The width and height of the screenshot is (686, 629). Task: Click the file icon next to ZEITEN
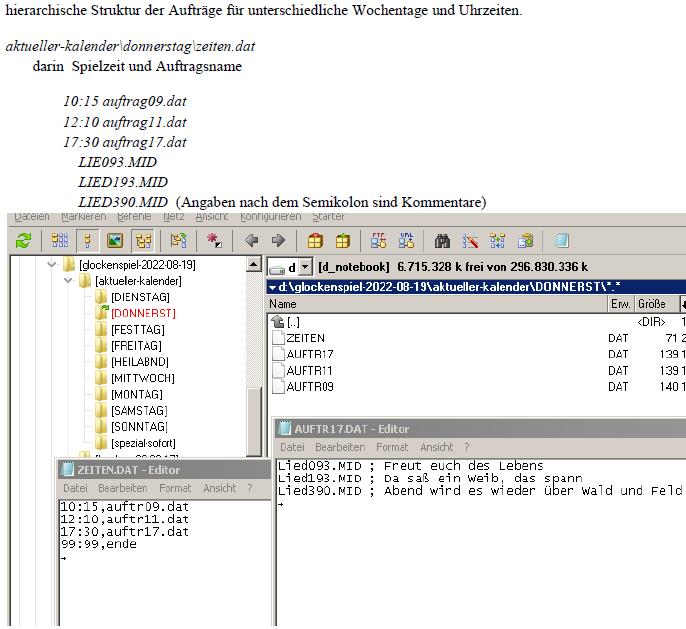(x=278, y=338)
